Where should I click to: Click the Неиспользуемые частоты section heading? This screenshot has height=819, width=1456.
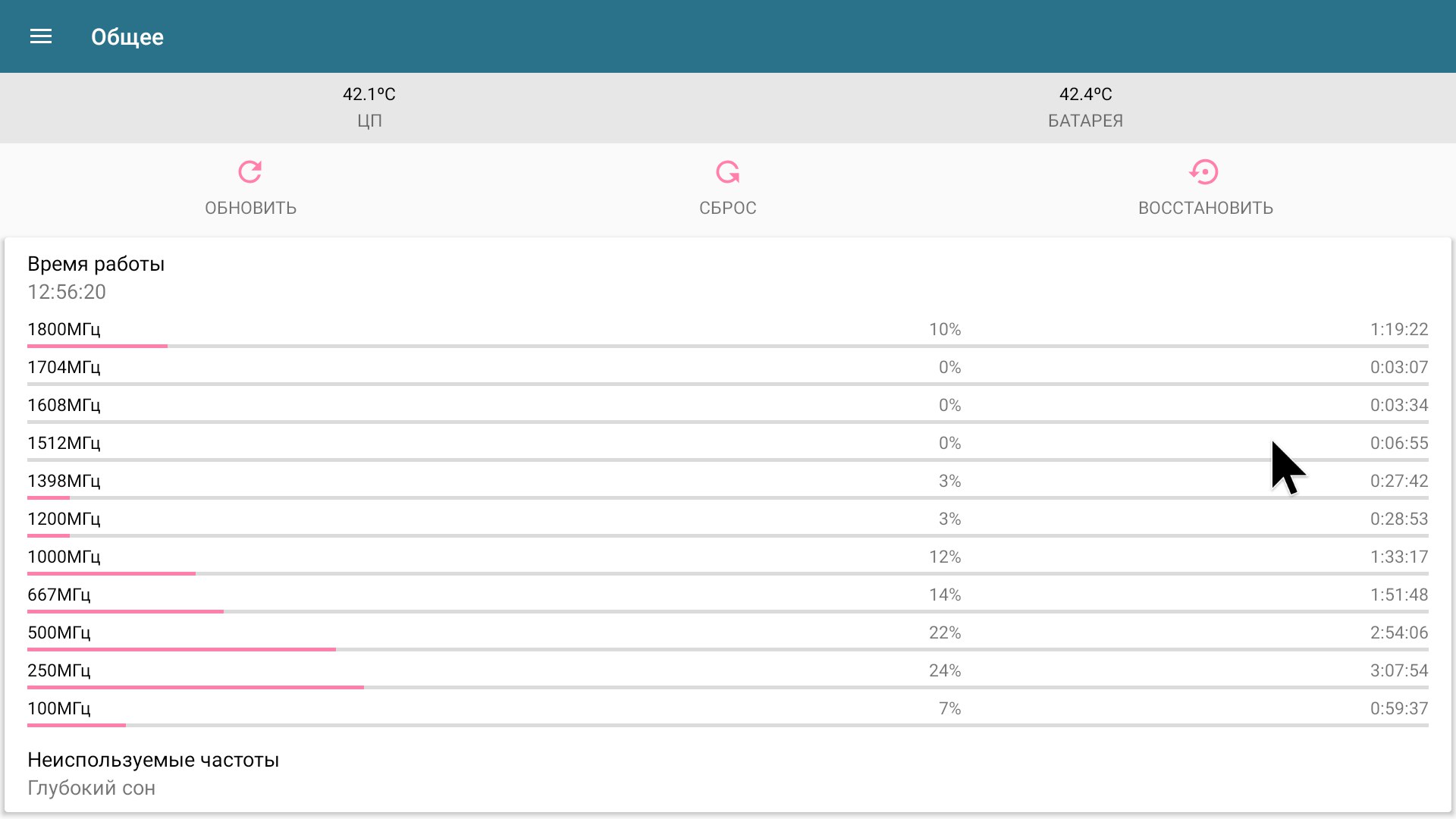tap(153, 760)
